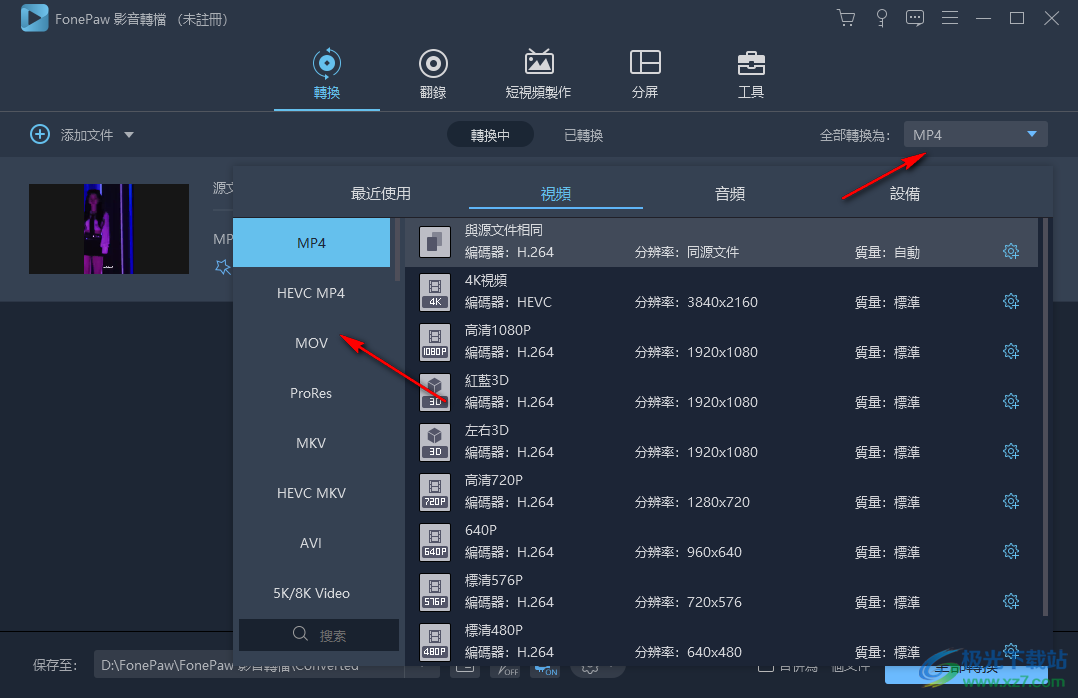Switch to the 音頻 tab
The image size is (1078, 698).
[730, 194]
